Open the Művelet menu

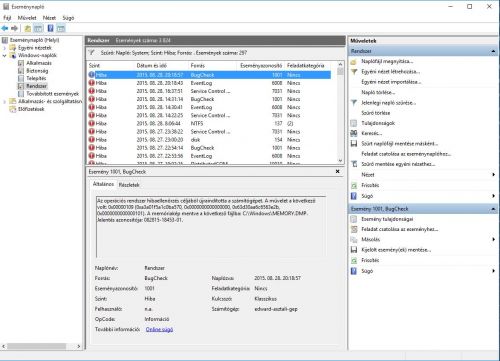[27, 18]
